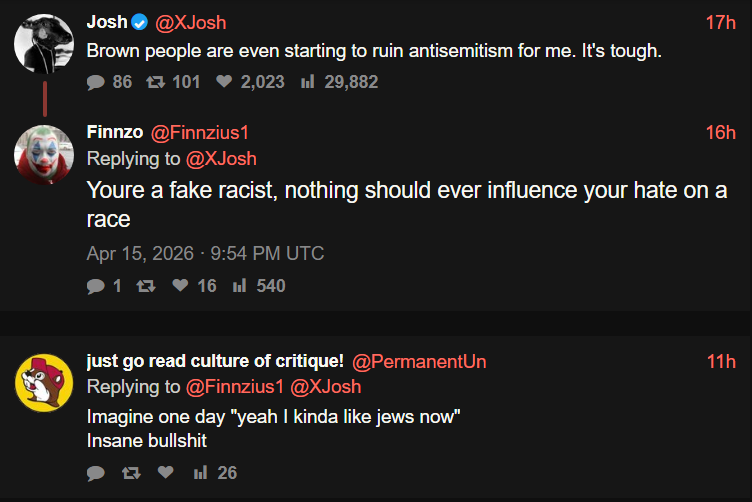The height and width of the screenshot is (502, 752).
Task: Click the reply icon on PermanentUn's post
Action: (96, 472)
